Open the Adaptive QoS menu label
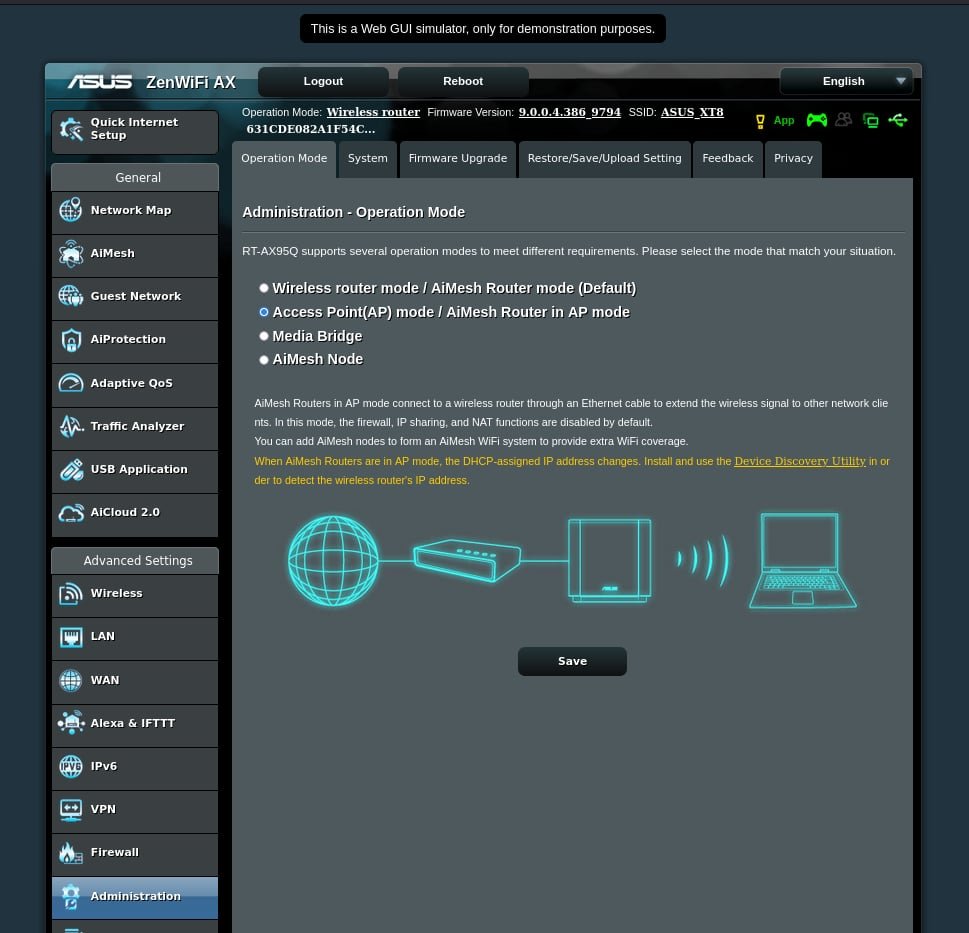969x933 pixels. 132,383
